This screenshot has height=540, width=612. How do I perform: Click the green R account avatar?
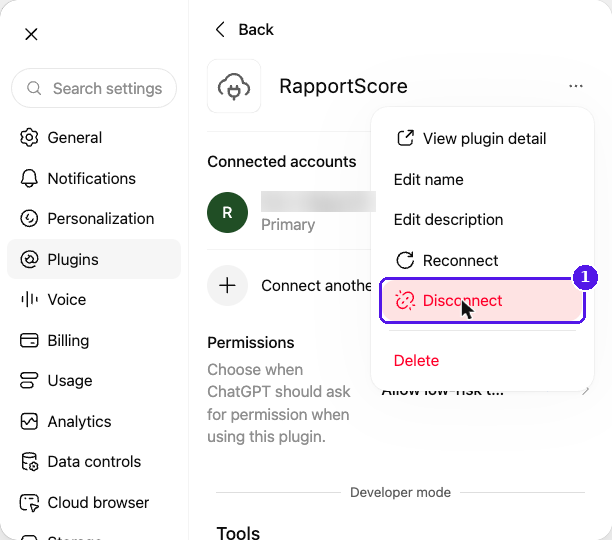(228, 213)
